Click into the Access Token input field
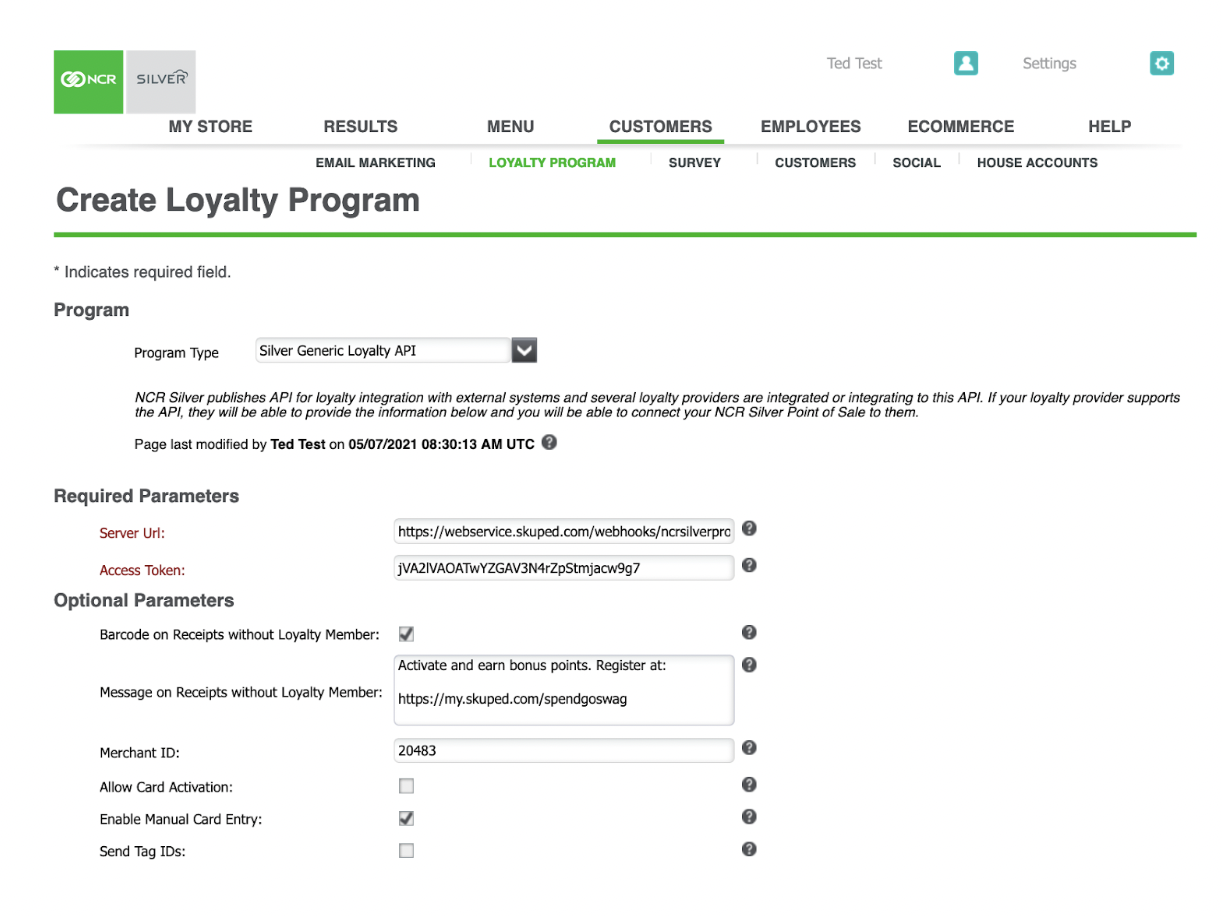 pos(564,568)
